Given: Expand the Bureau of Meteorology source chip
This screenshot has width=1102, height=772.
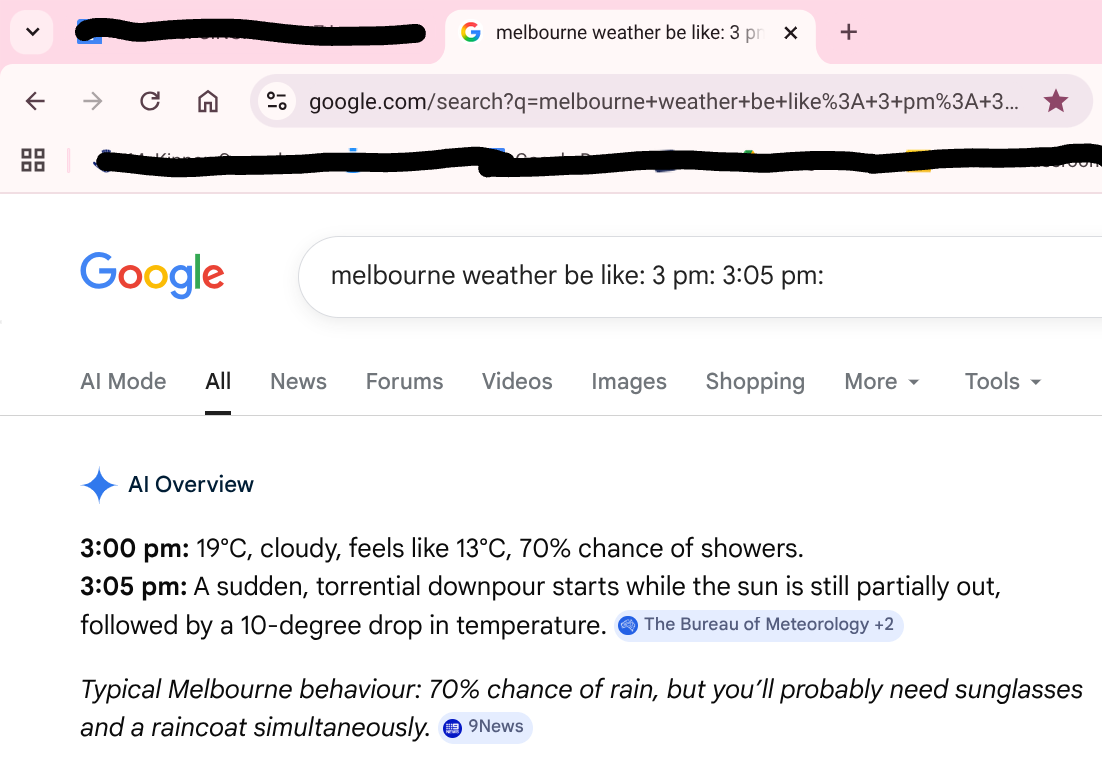Looking at the screenshot, I should [x=758, y=624].
